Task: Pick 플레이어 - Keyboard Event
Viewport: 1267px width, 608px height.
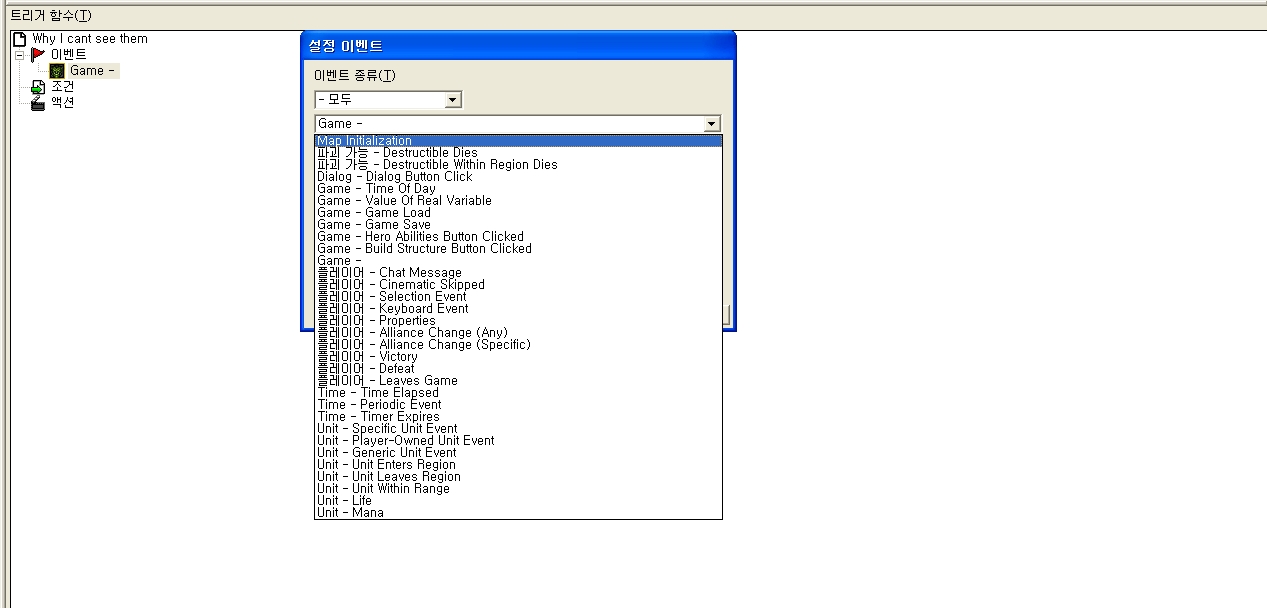Action: (x=518, y=309)
